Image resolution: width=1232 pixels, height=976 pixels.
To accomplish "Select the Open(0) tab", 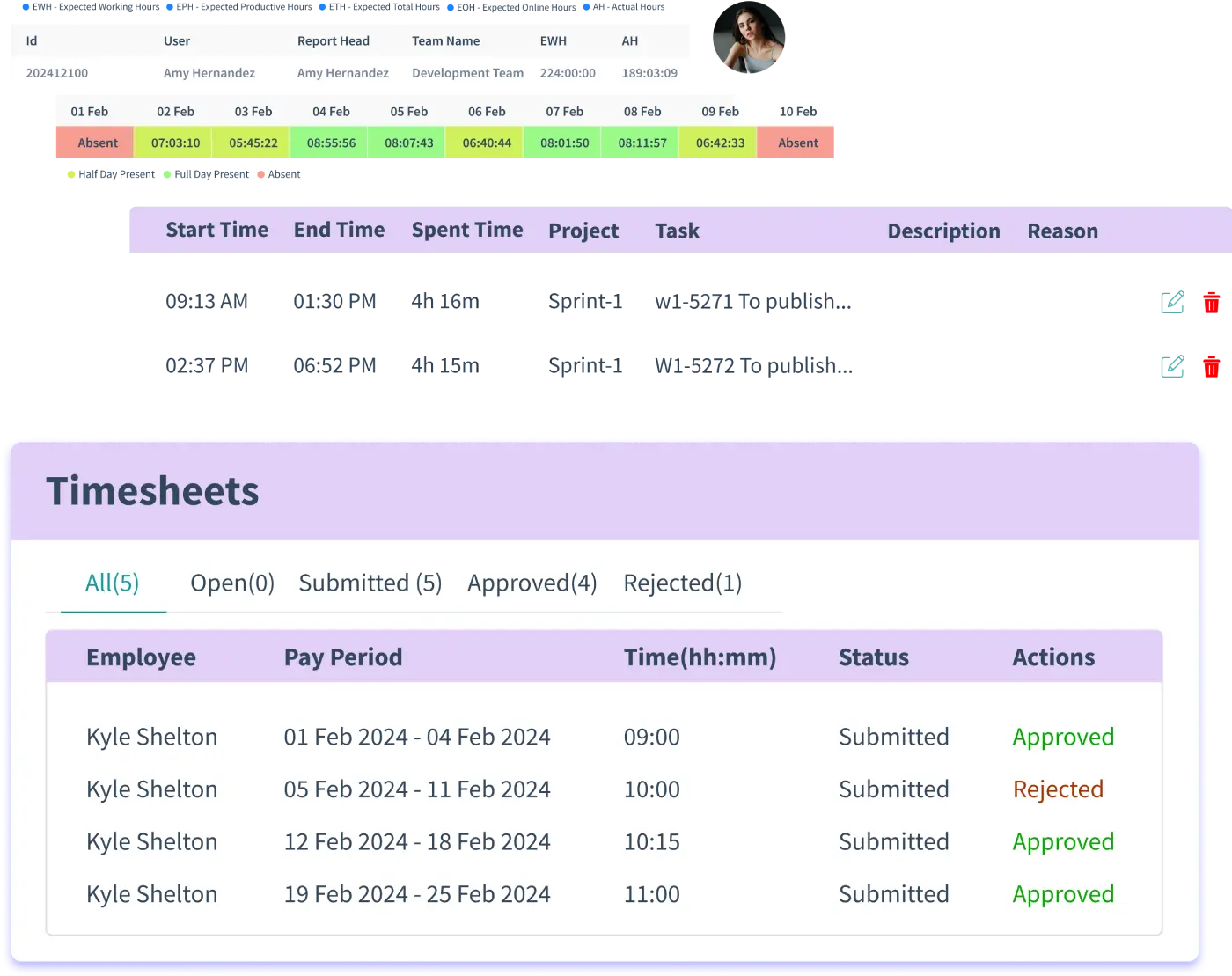I will tap(231, 583).
